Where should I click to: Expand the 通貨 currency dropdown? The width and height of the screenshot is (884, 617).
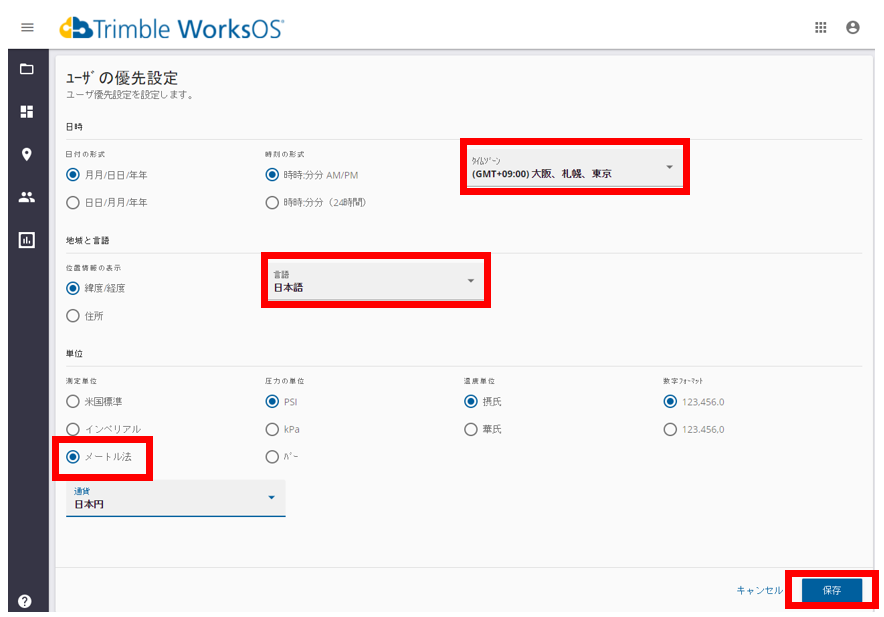click(175, 498)
